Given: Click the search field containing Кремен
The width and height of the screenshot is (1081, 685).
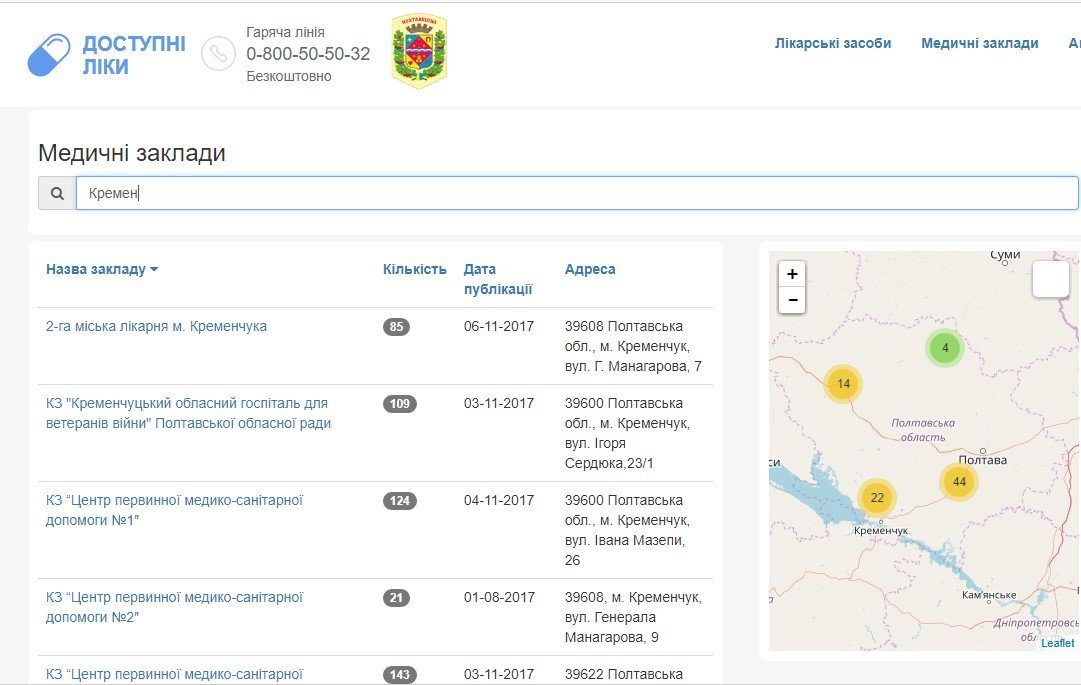Looking at the screenshot, I should pyautogui.click(x=577, y=193).
